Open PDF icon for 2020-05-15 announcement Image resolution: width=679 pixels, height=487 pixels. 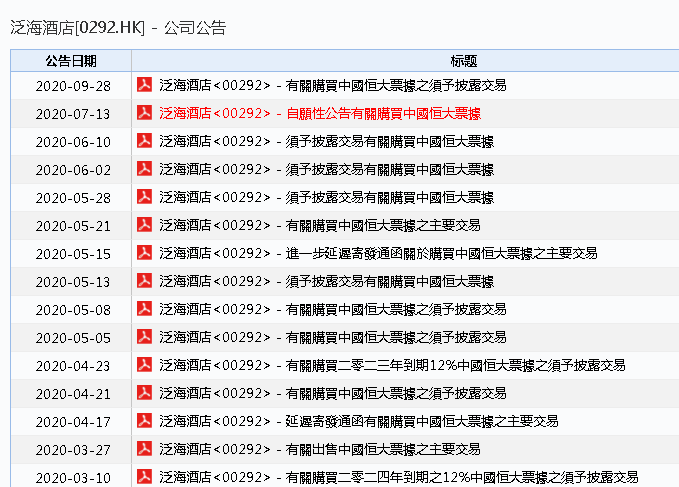click(144, 252)
